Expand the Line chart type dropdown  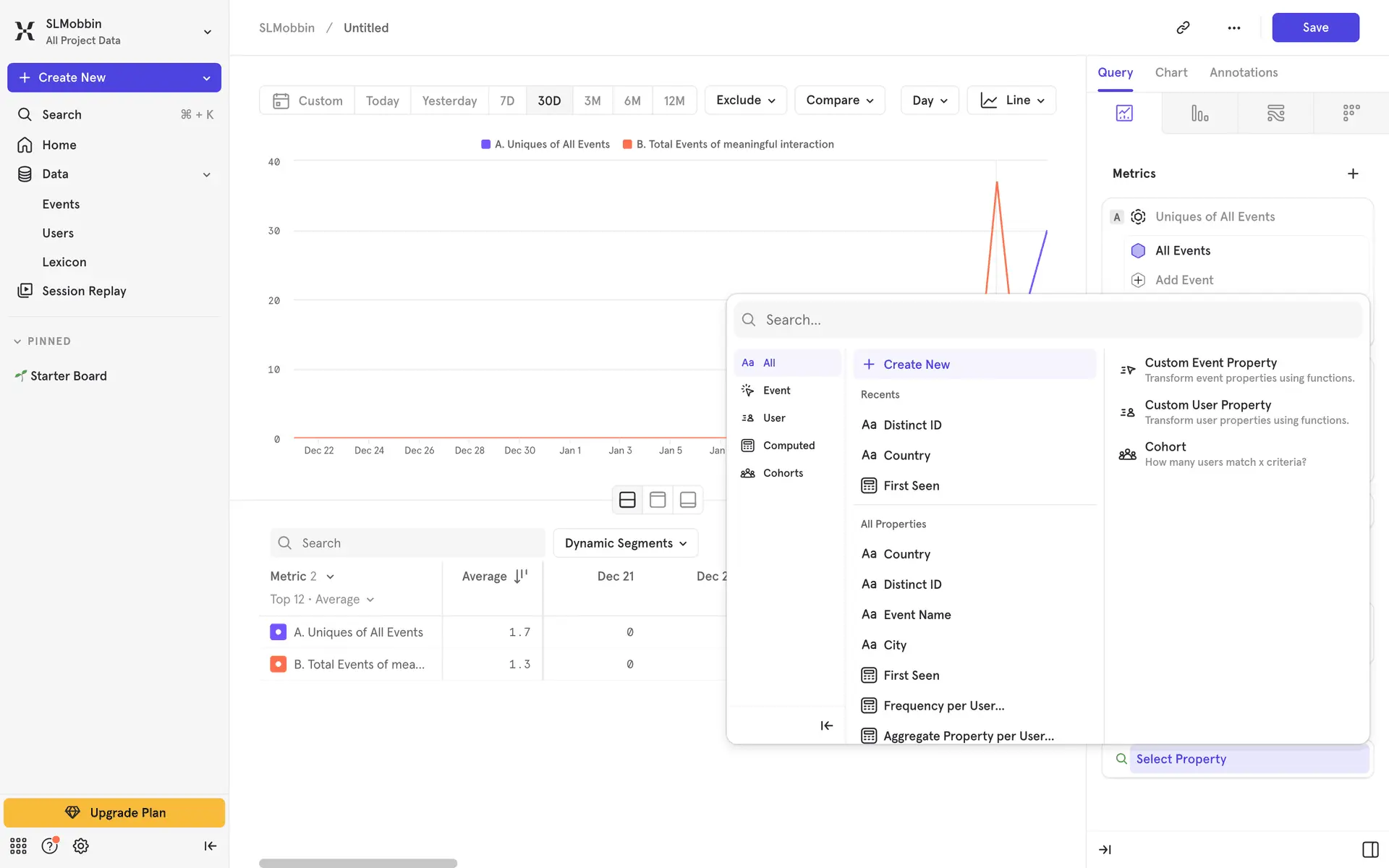click(1011, 101)
